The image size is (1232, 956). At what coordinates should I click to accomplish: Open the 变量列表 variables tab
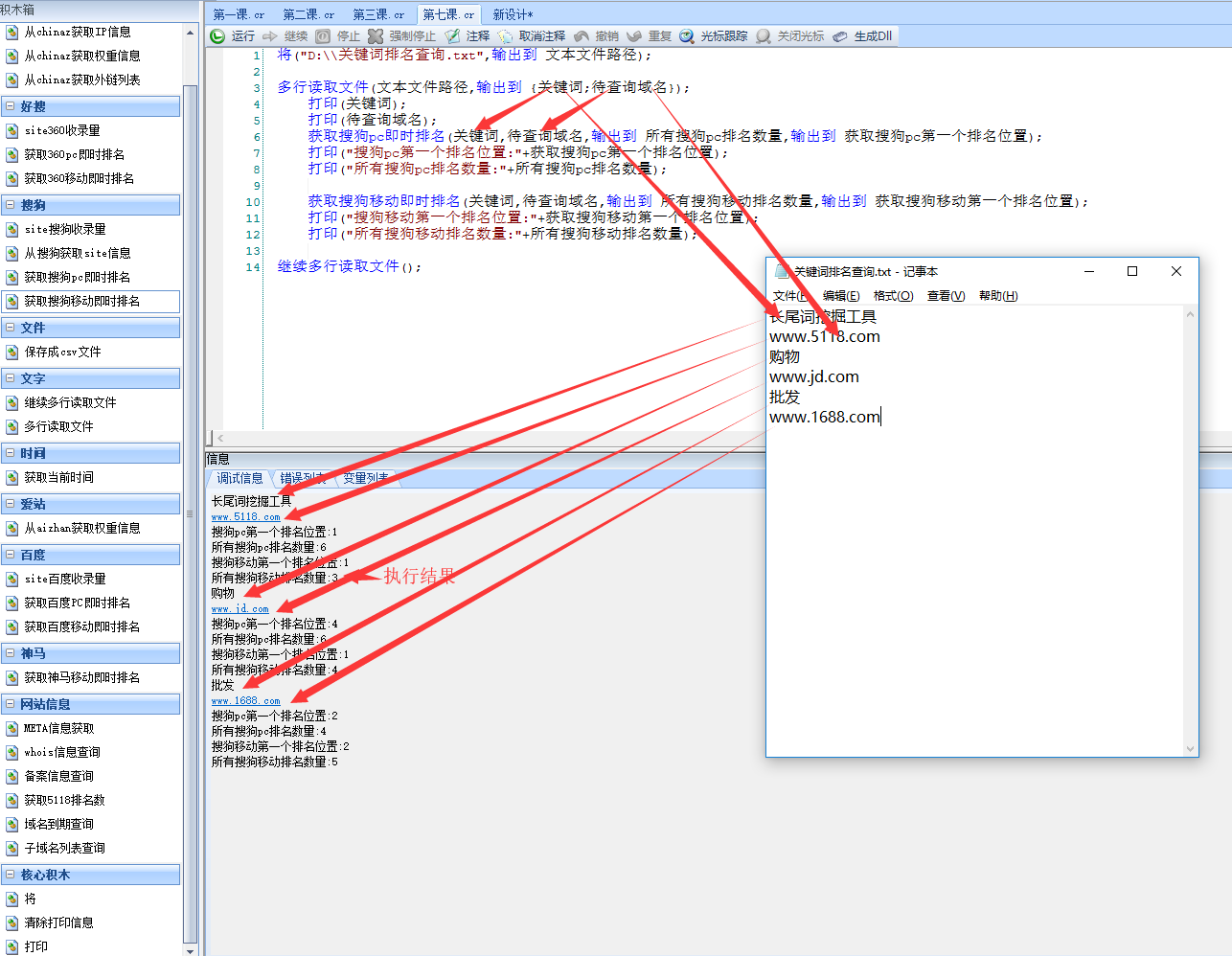coord(366,478)
